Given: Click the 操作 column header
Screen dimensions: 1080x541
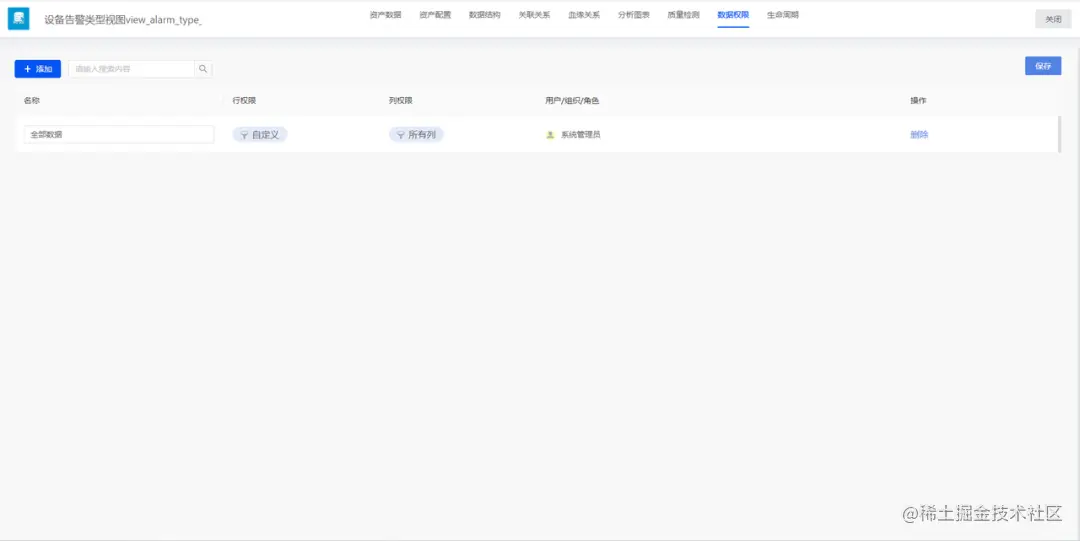Looking at the screenshot, I should pyautogui.click(x=918, y=101).
